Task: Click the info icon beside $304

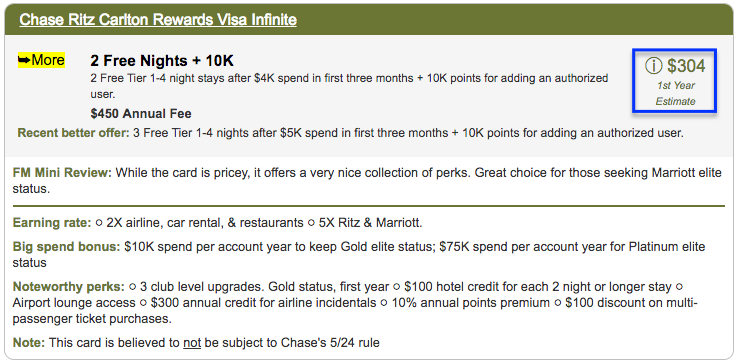Action: (x=653, y=66)
